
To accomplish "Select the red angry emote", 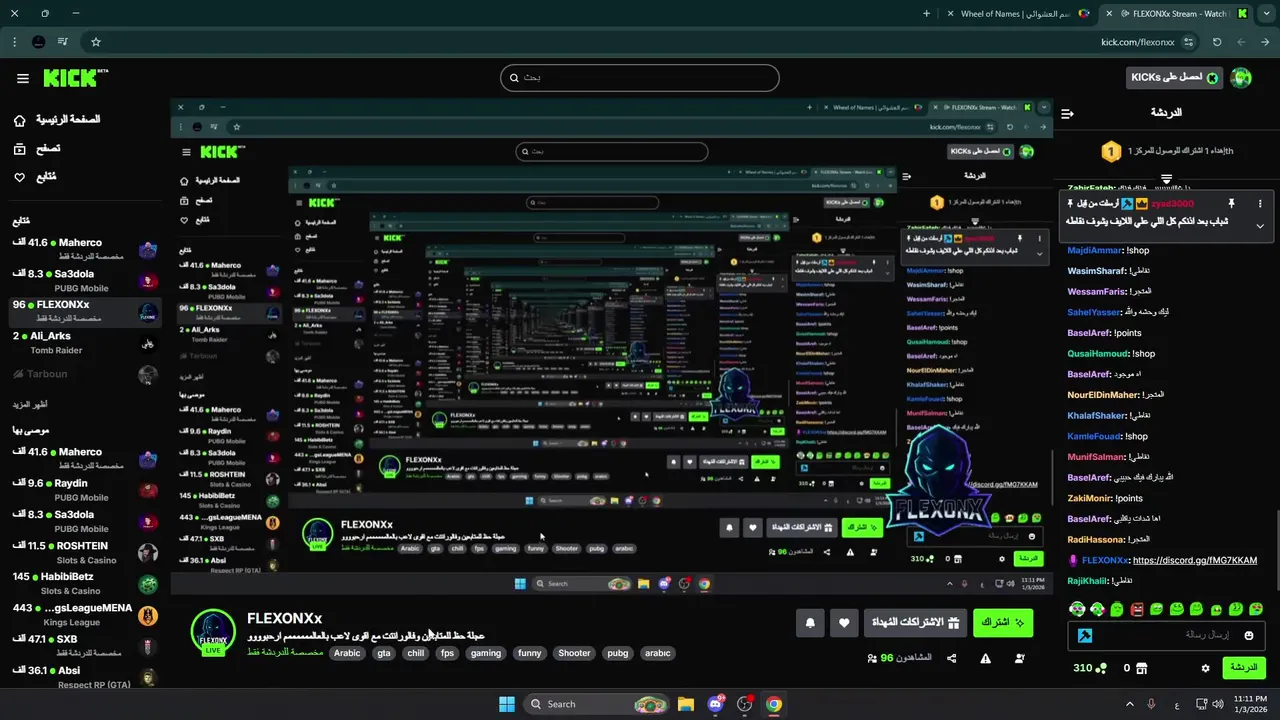I will point(1137,609).
